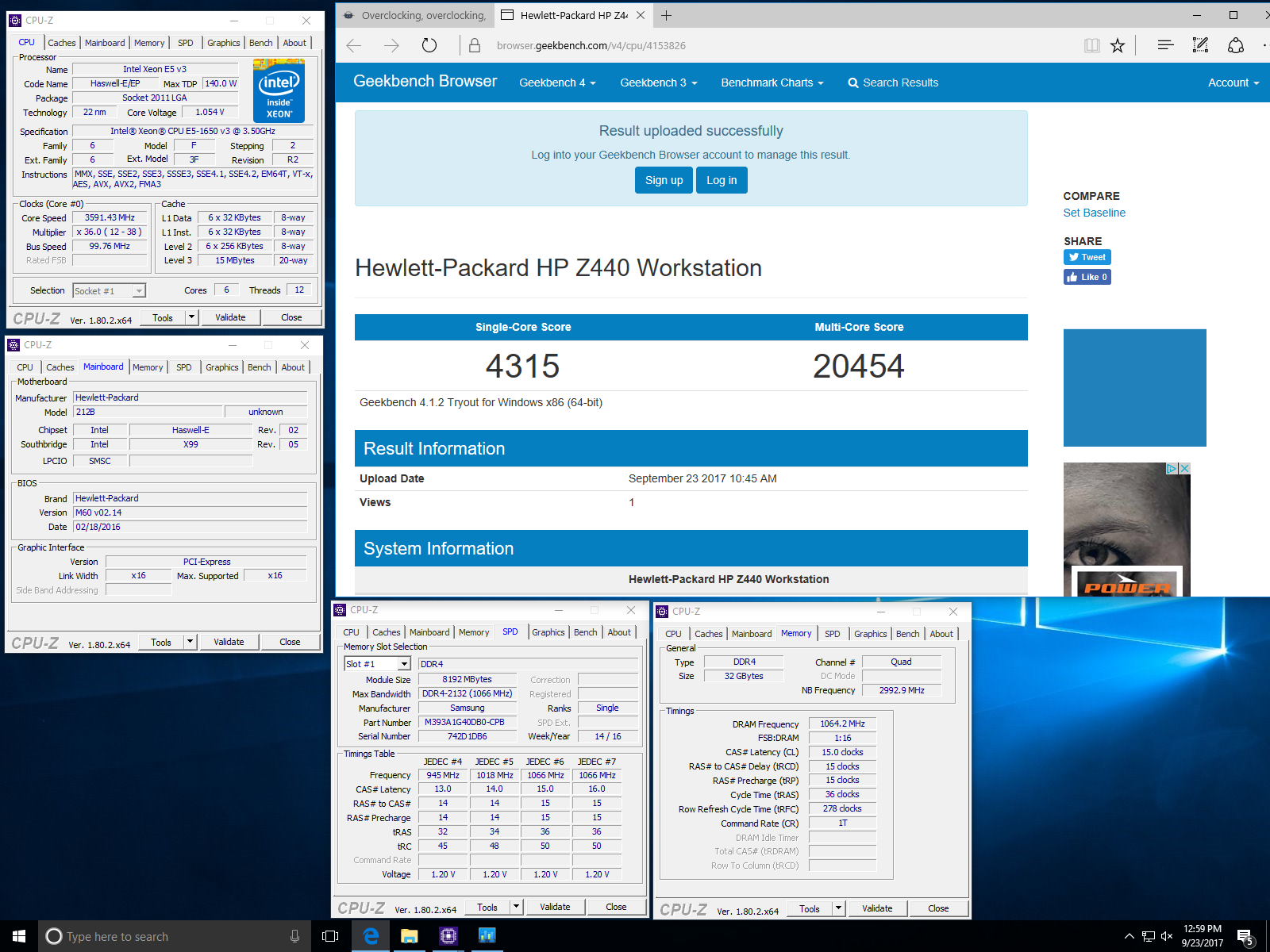
Task: Click the AdChoices icon on the ad
Action: pos(1171,469)
